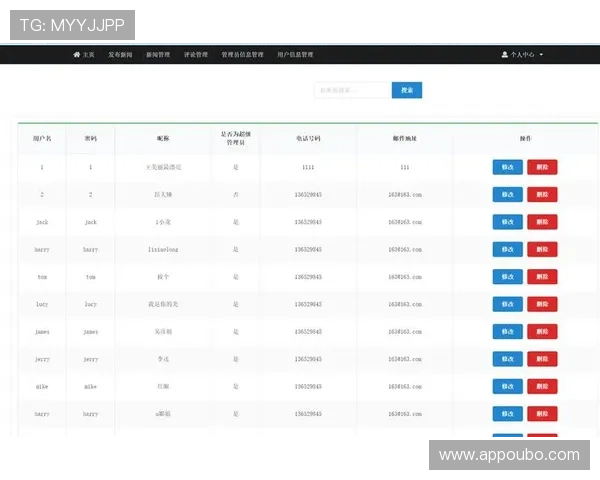Click 删除 in the james row
This screenshot has width=600, height=480.
point(542,331)
